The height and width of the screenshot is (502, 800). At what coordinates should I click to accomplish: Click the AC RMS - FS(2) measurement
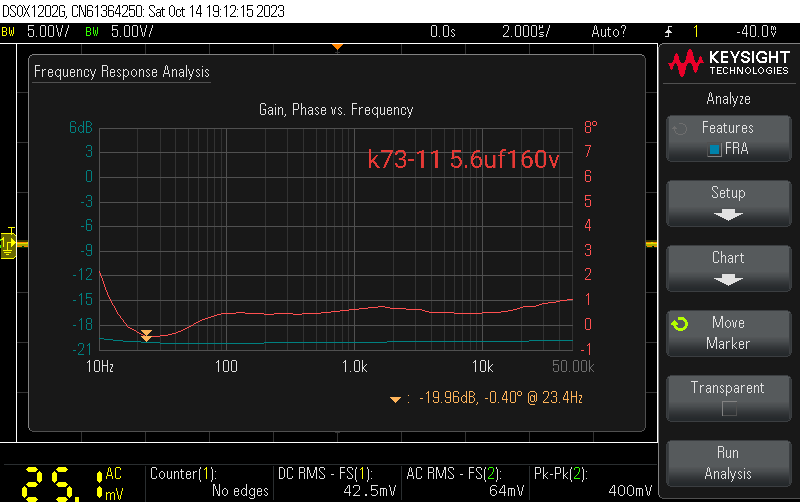tap(465, 482)
